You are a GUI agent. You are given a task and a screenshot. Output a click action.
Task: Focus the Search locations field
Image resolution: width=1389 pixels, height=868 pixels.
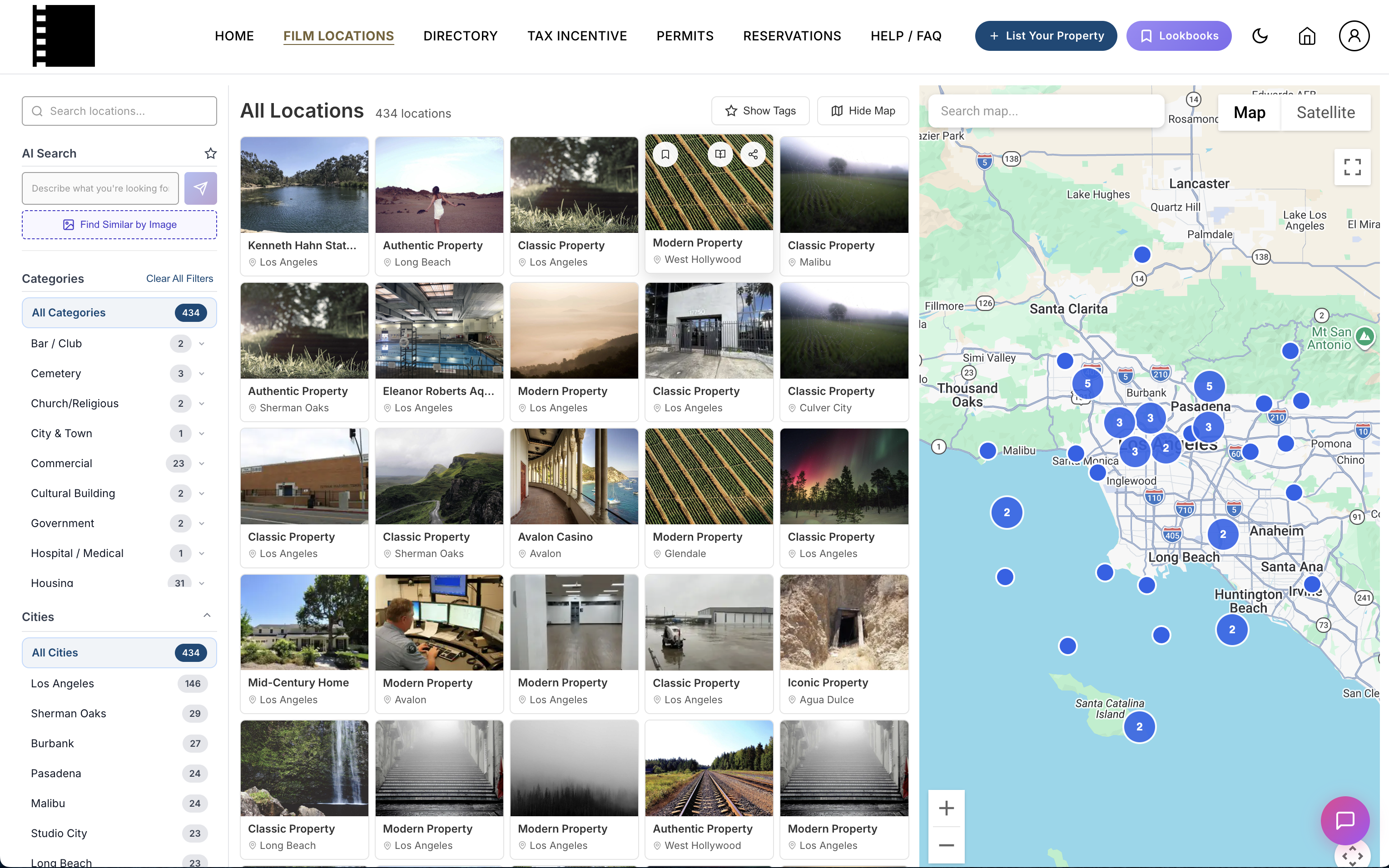[119, 111]
